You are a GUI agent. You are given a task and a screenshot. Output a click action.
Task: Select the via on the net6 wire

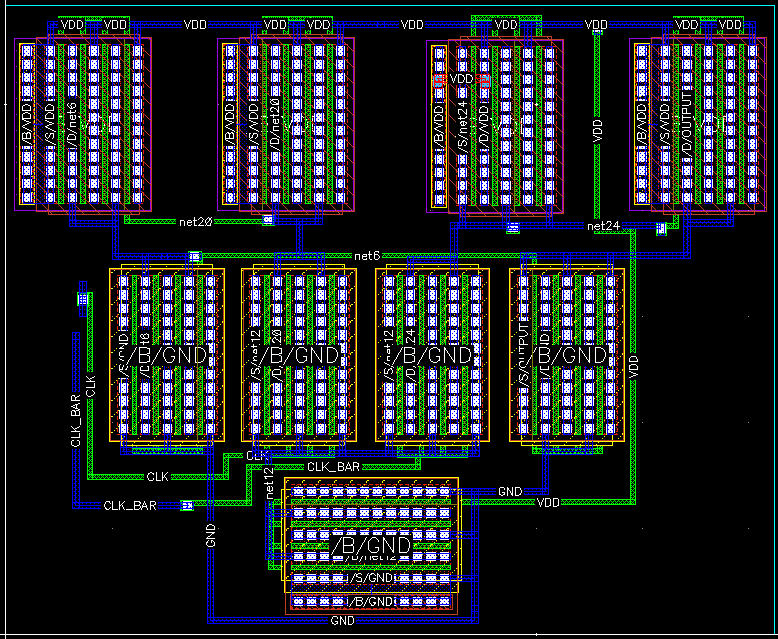click(195, 256)
